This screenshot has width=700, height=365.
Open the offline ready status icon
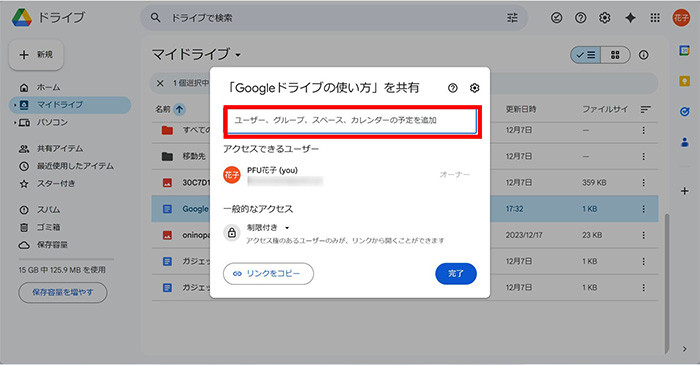click(x=556, y=18)
